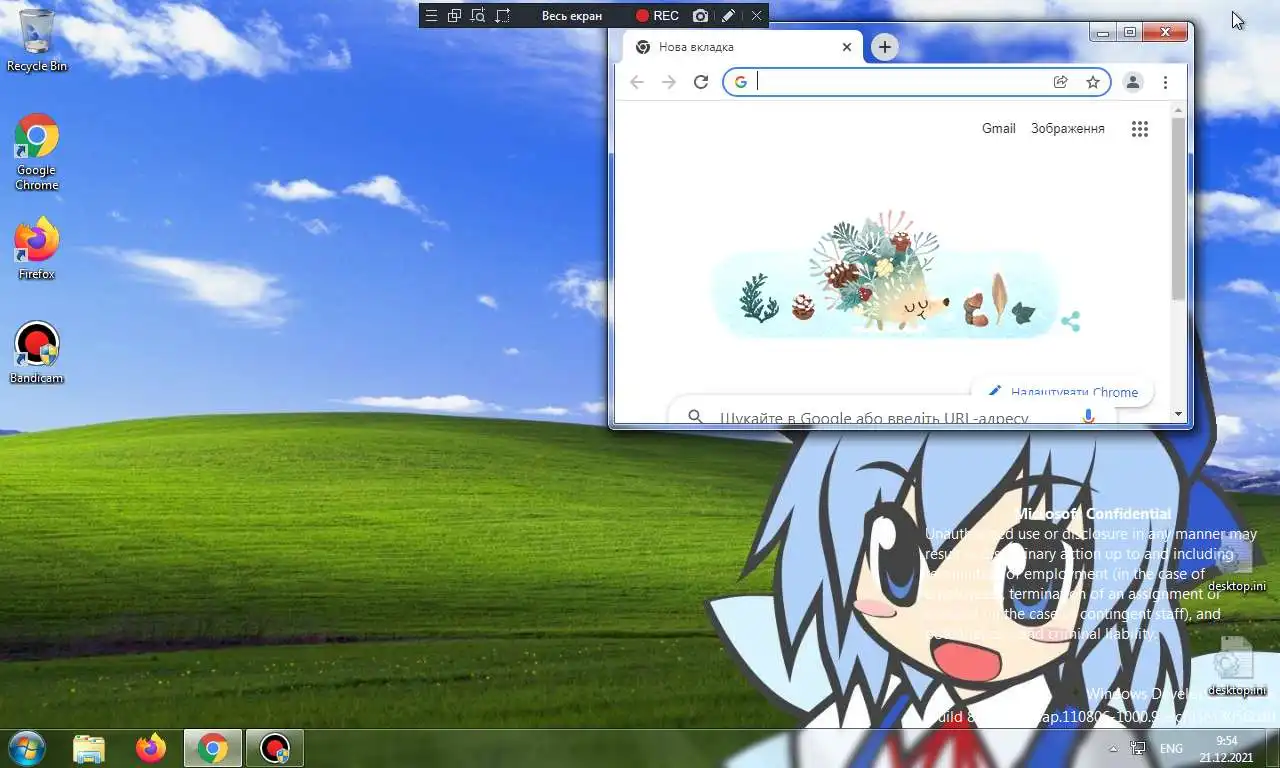The width and height of the screenshot is (1280, 768).
Task: Click the 'Весь екран' capture mode label
Action: tap(572, 16)
